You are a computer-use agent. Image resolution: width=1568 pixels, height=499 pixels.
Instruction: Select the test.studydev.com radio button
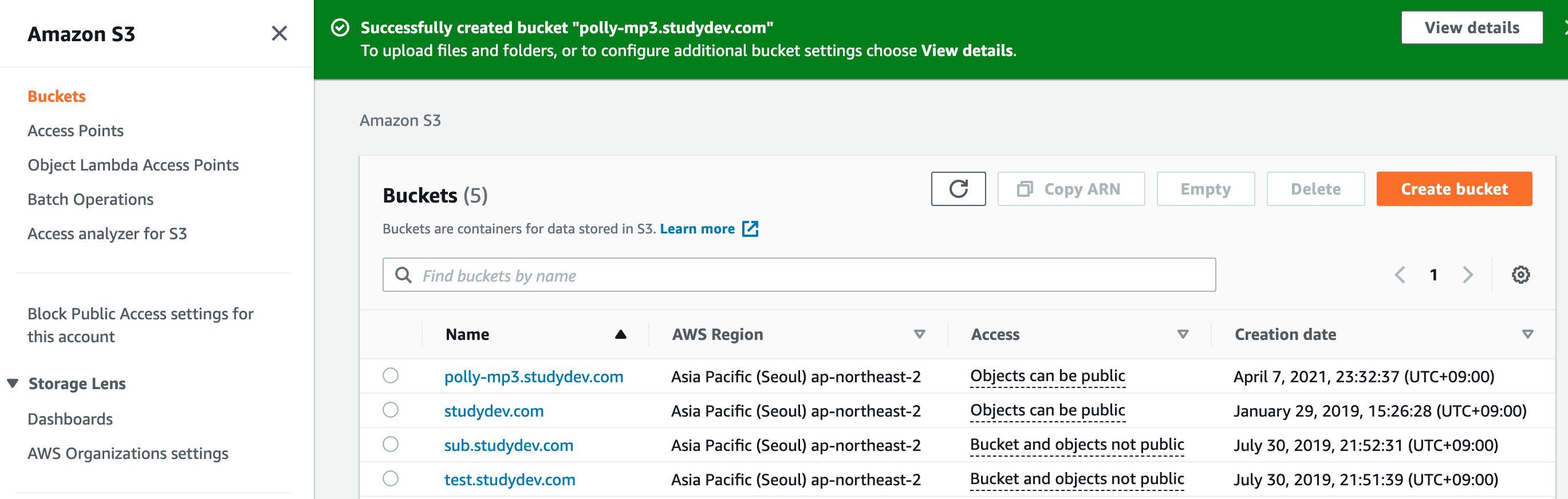tap(391, 479)
